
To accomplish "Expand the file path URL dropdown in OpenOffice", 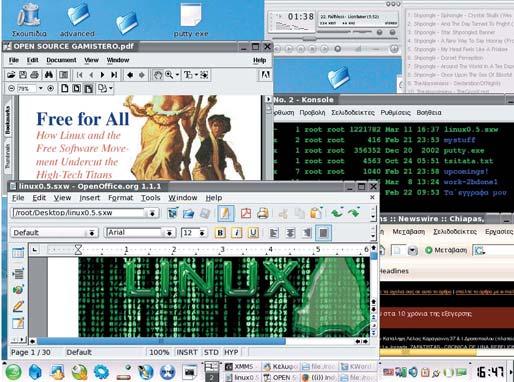I will pyautogui.click(x=152, y=213).
